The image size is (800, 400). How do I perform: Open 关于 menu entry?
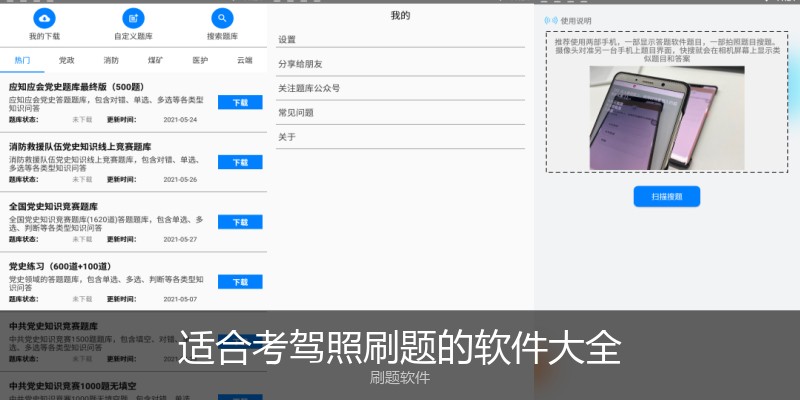[401, 137]
